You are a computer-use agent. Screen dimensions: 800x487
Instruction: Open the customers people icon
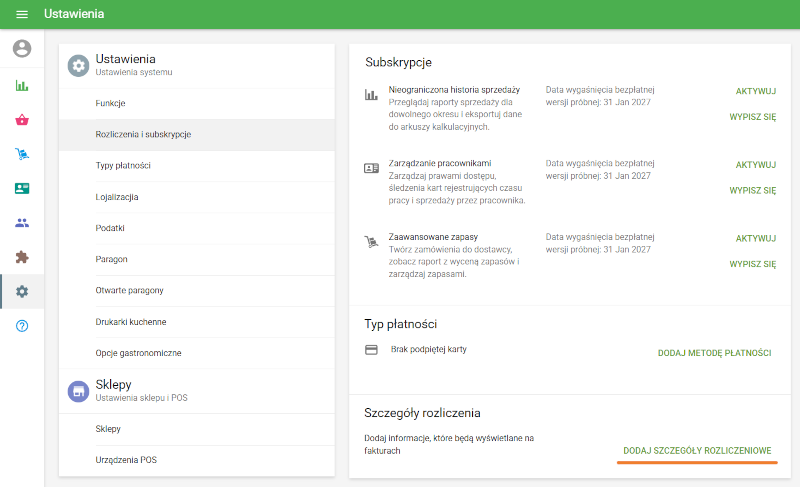(x=22, y=223)
